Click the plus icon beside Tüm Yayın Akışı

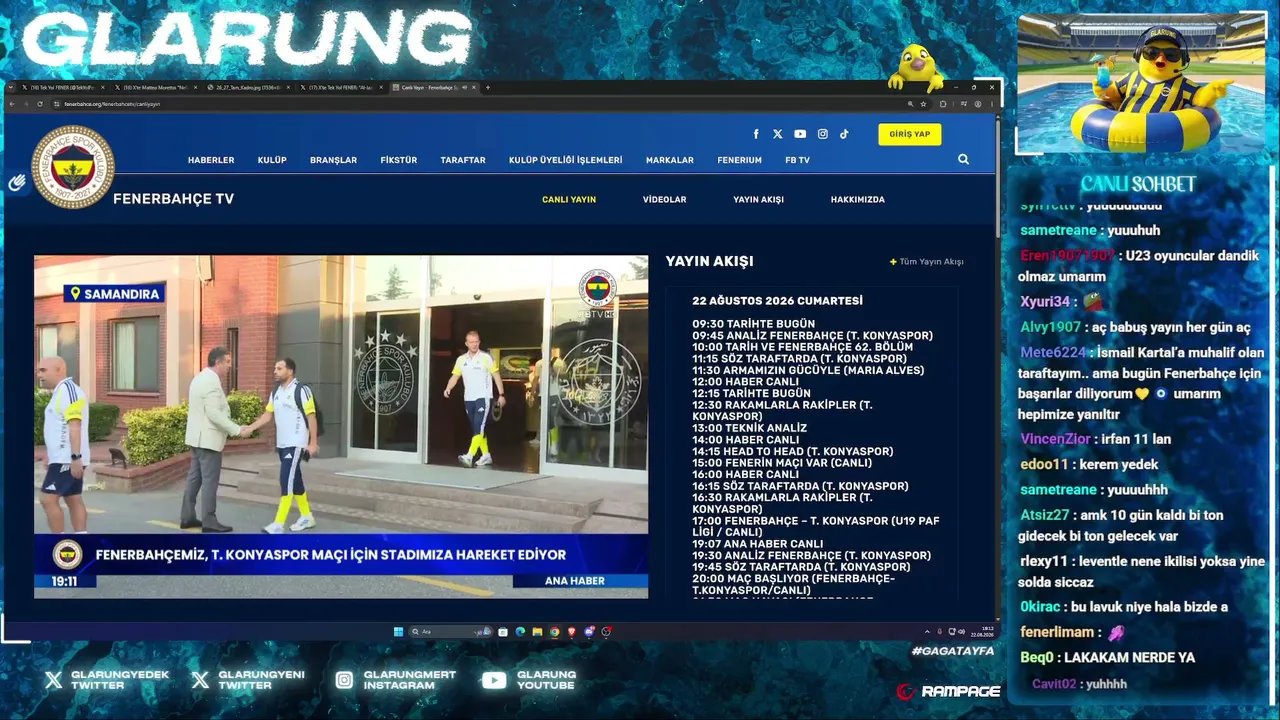pos(893,262)
